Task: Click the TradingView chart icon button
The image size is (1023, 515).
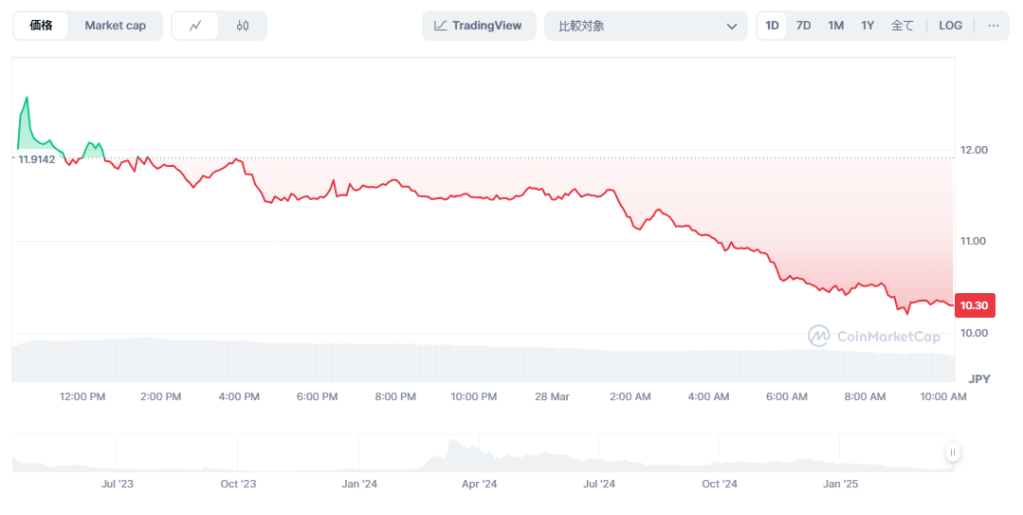Action: coord(479,26)
